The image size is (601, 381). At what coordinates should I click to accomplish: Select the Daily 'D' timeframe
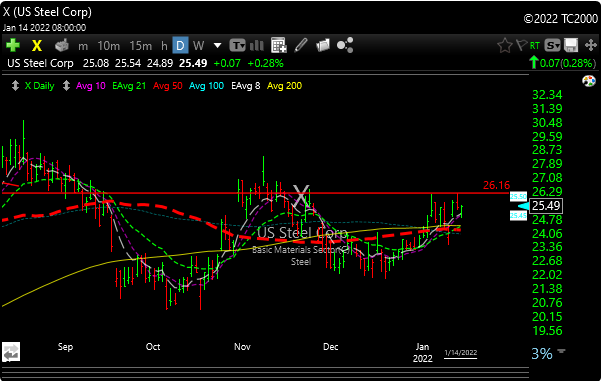pos(180,46)
